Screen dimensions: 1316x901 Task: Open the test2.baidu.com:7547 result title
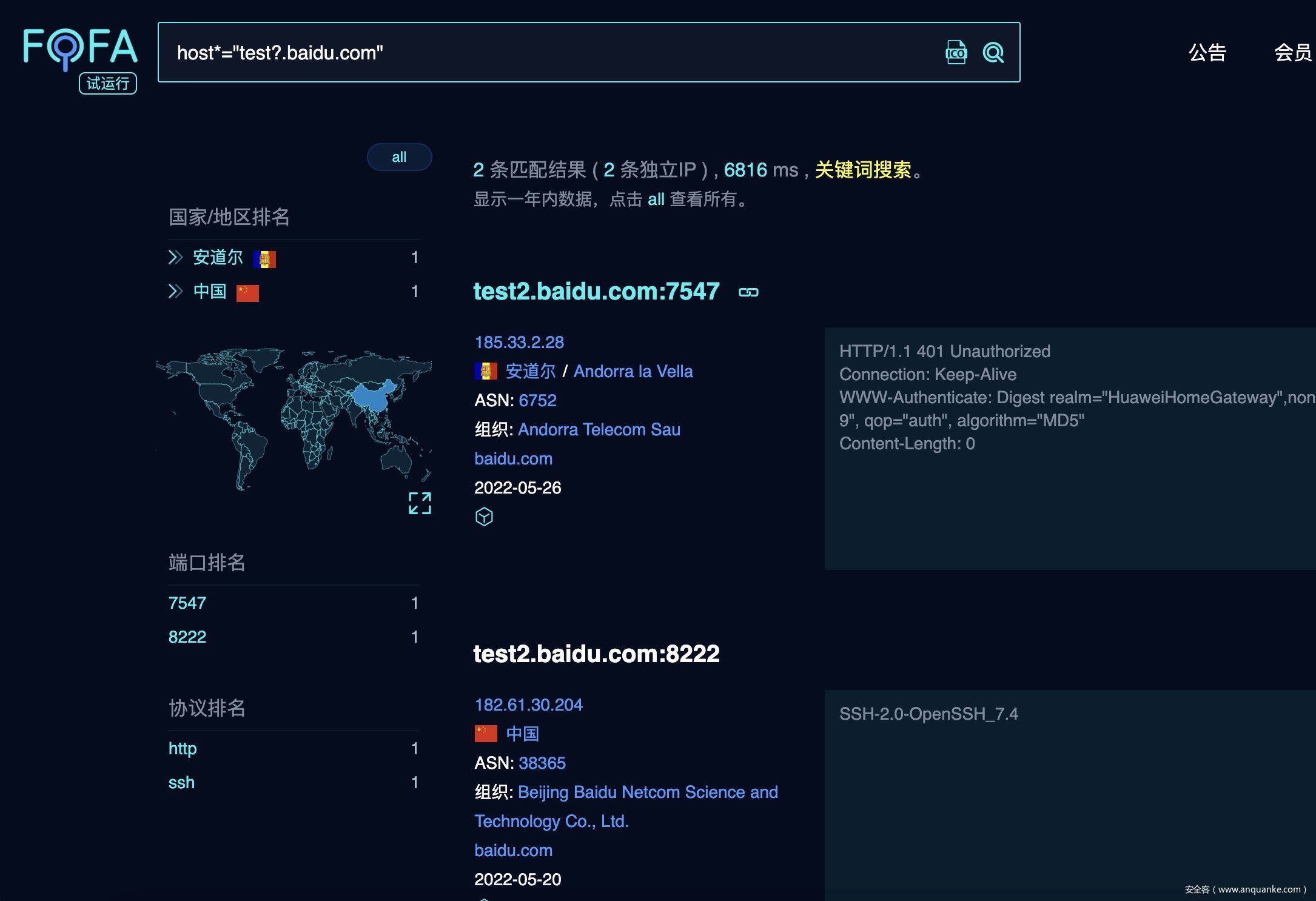tap(596, 292)
